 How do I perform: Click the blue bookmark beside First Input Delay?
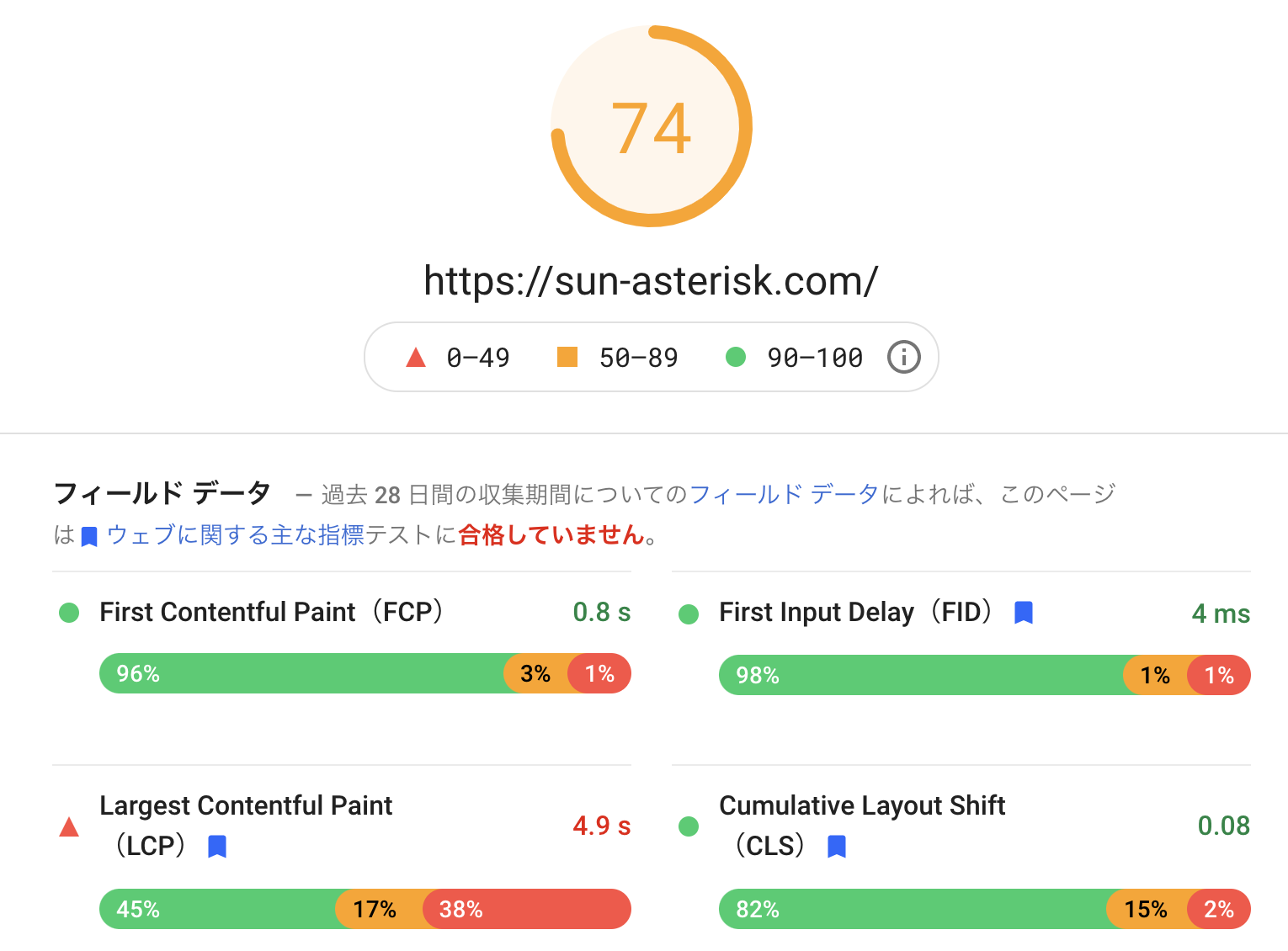coord(1023,613)
